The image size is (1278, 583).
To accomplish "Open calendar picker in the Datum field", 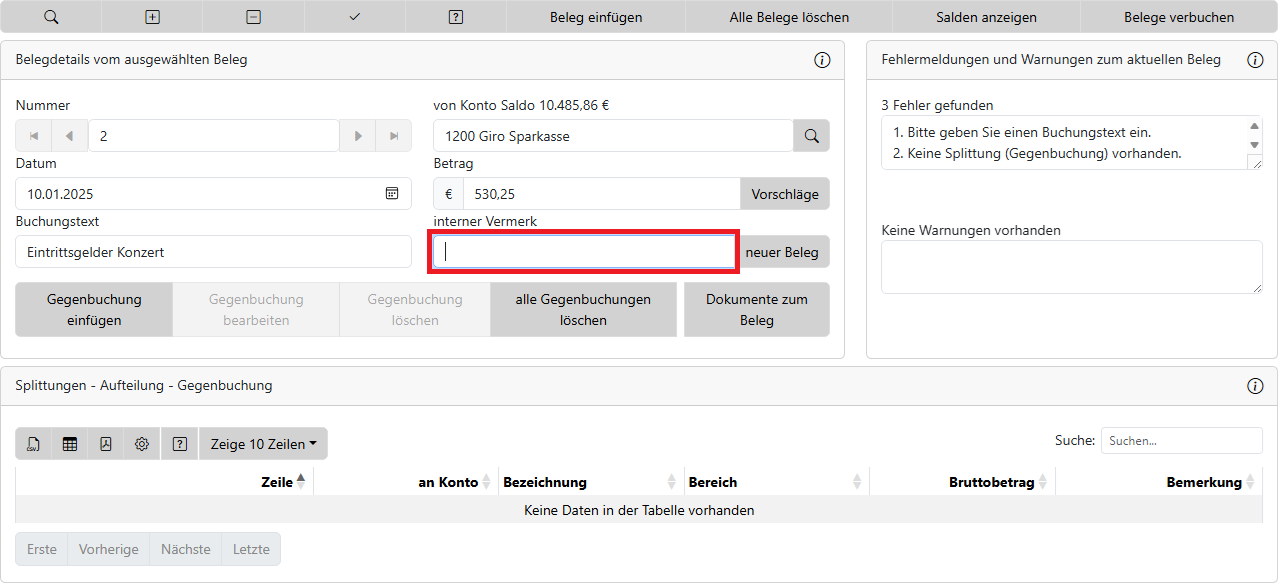I will (392, 194).
